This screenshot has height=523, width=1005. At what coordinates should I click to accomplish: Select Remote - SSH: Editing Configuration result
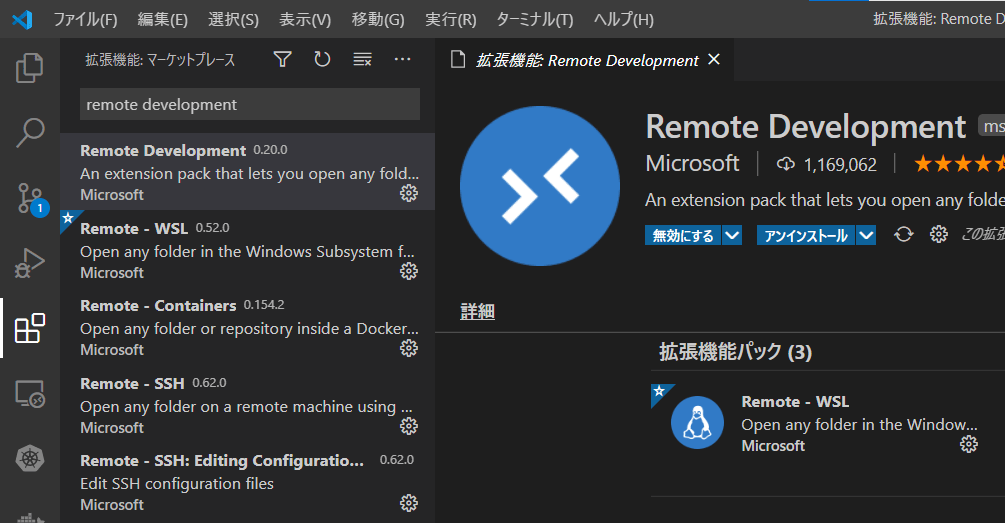pos(247,482)
